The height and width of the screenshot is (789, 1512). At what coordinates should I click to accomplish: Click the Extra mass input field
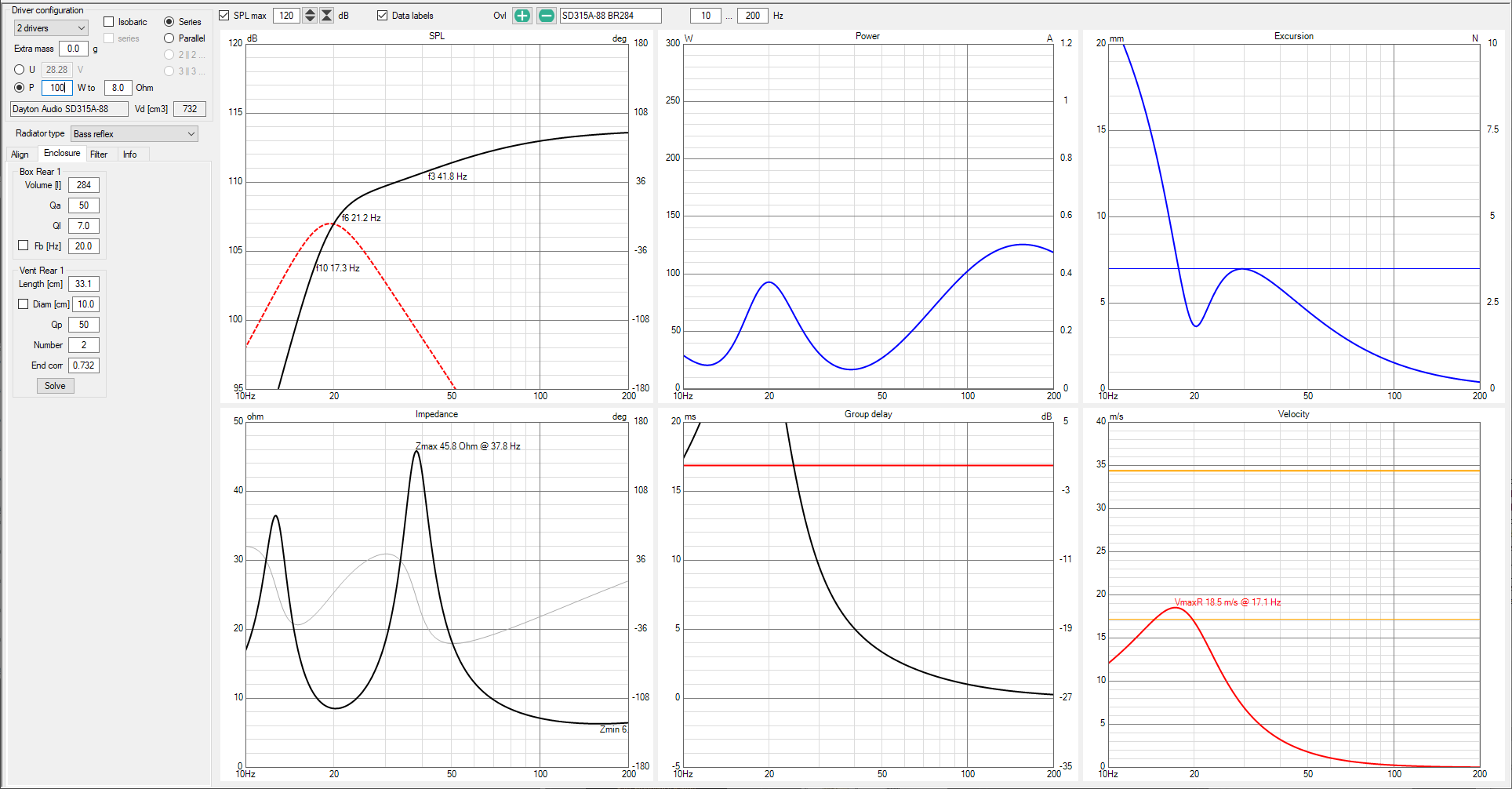pos(74,49)
